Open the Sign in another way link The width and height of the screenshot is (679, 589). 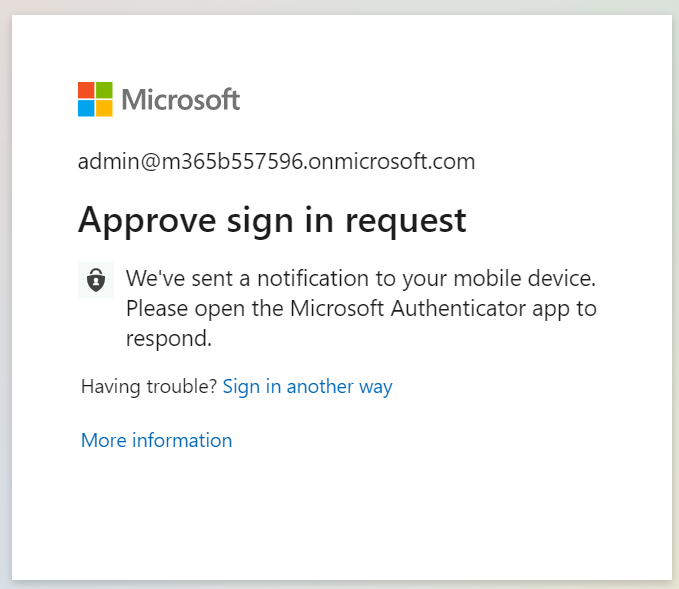click(x=307, y=387)
